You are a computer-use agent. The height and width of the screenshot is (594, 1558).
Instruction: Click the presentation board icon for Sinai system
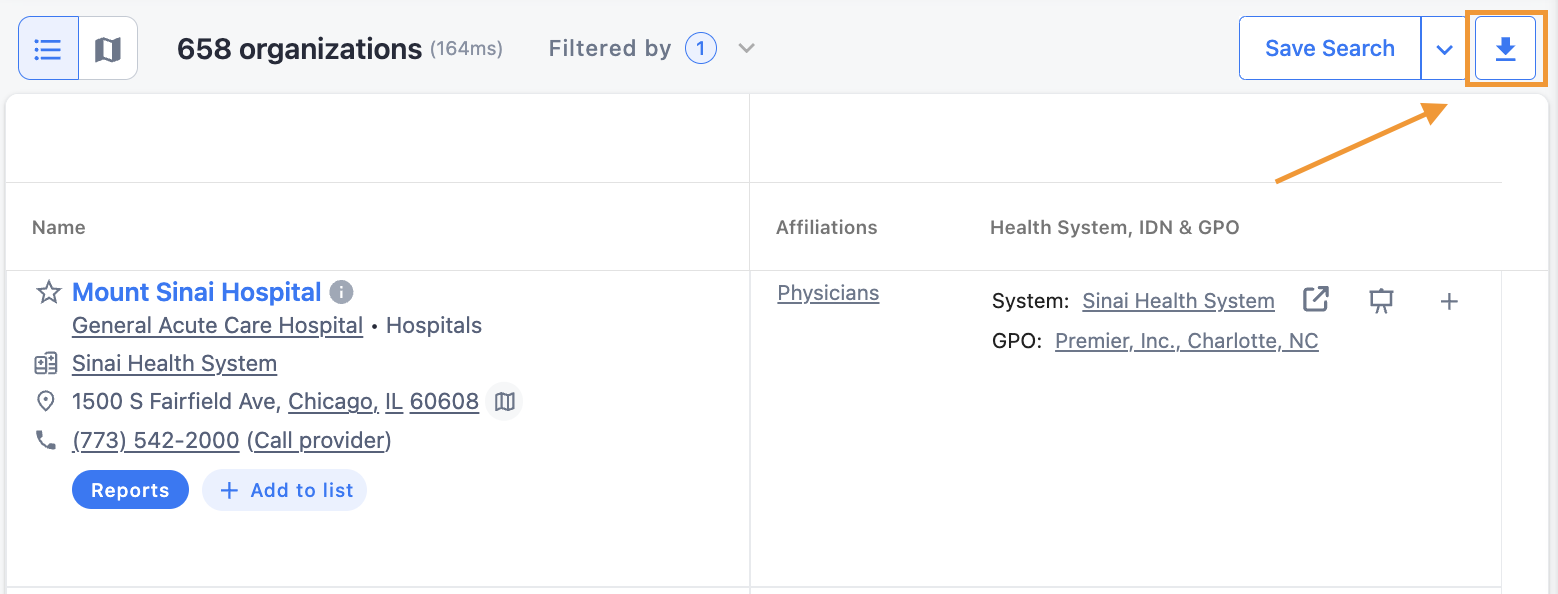[1382, 300]
